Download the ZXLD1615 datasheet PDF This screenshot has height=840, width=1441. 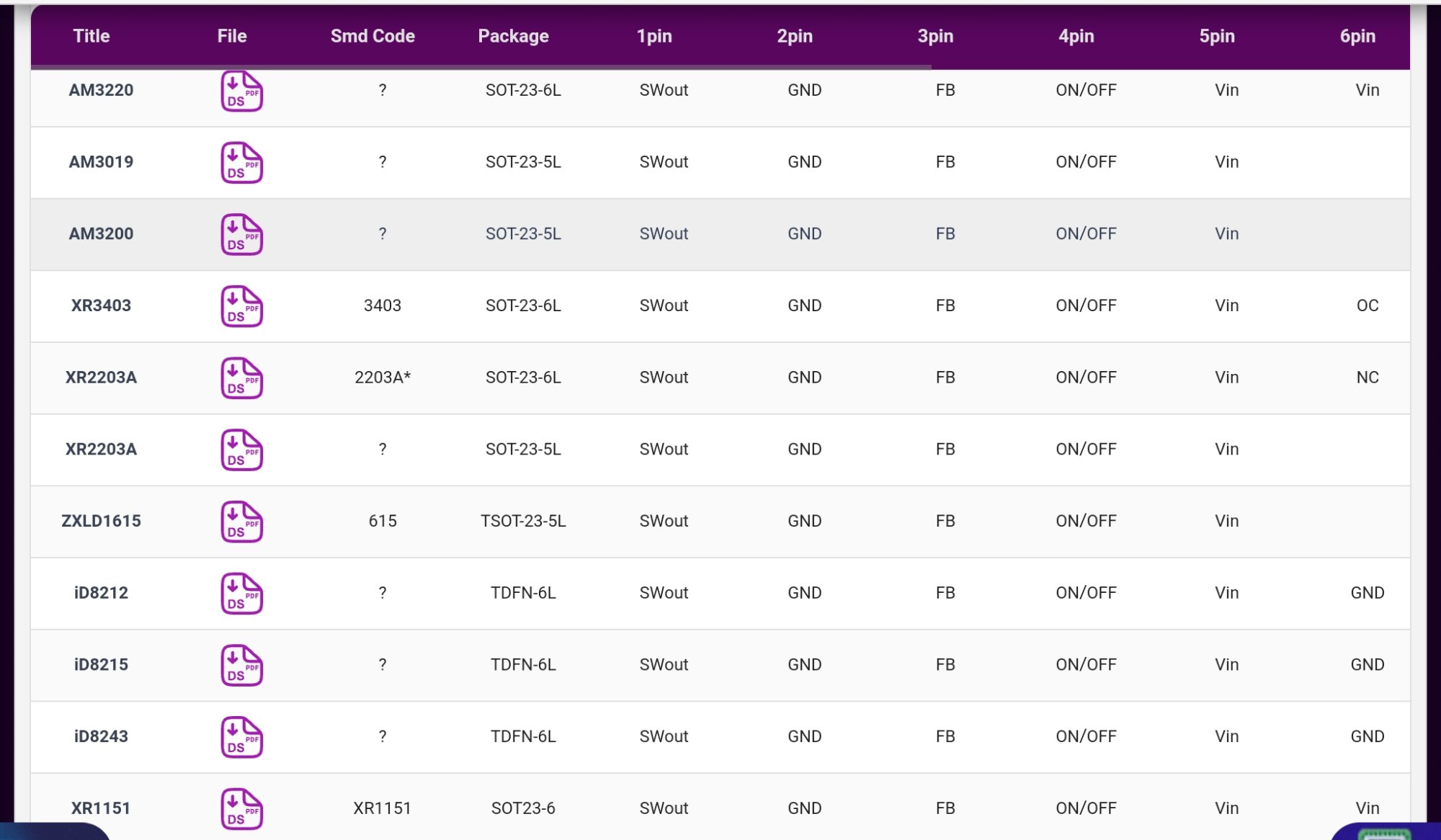coord(241,522)
